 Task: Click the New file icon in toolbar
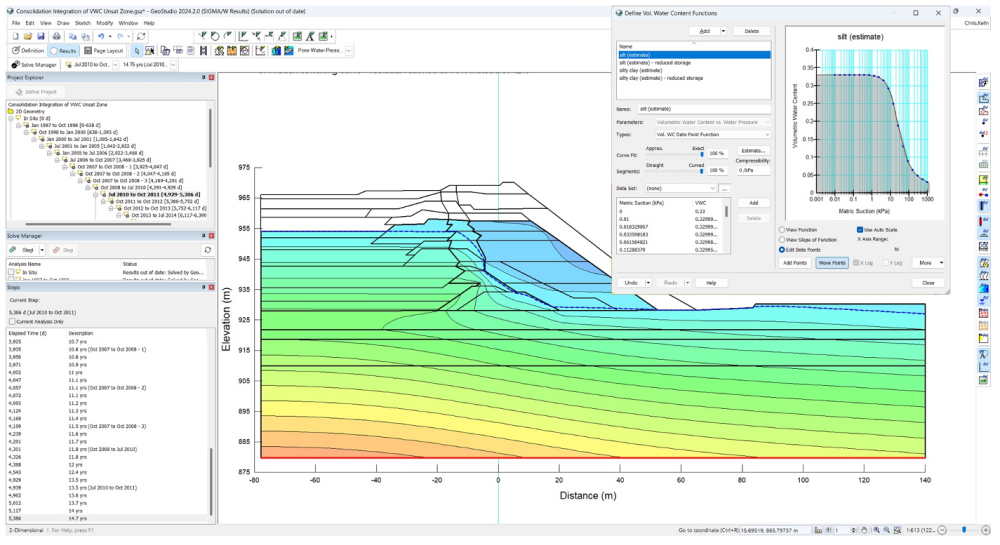[x=16, y=36]
